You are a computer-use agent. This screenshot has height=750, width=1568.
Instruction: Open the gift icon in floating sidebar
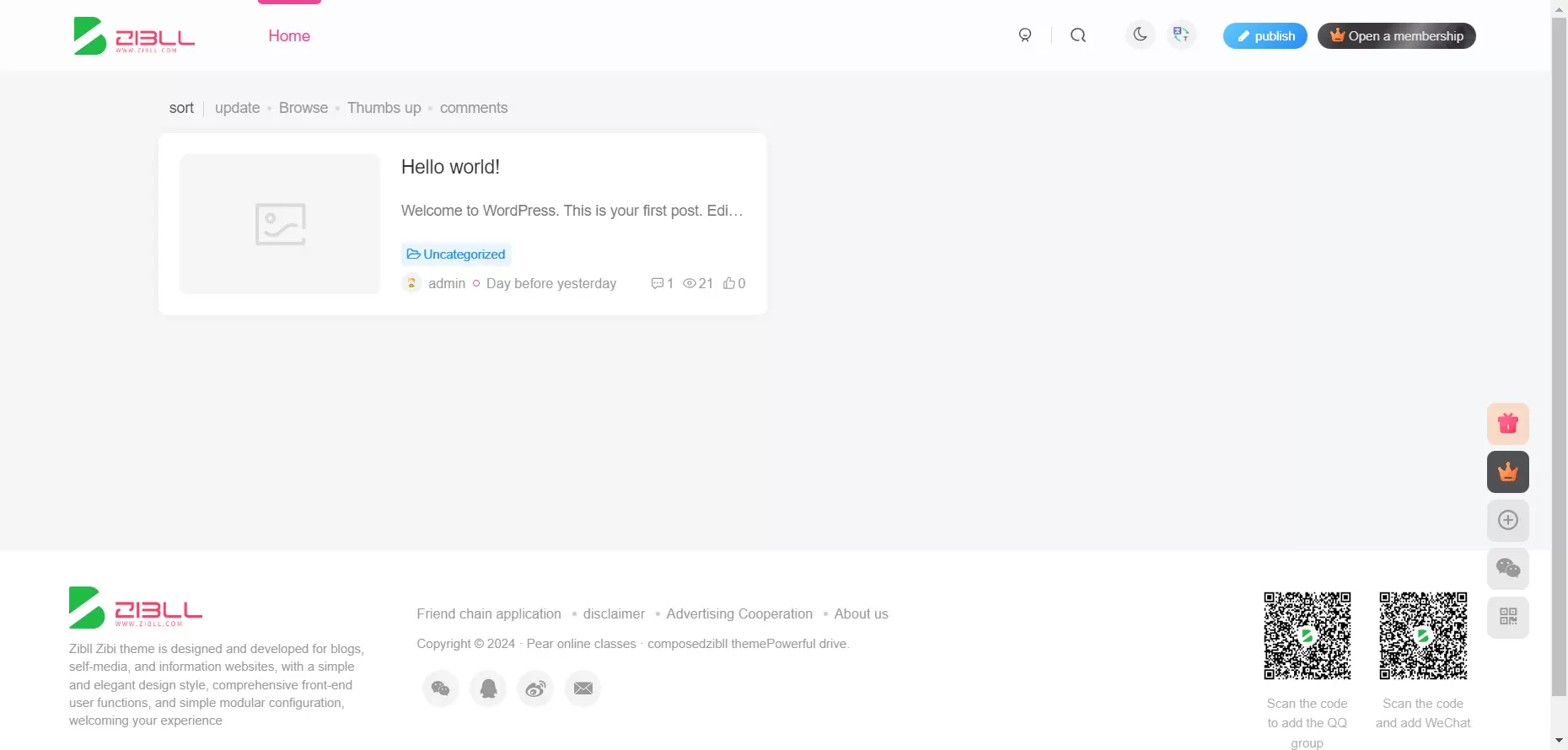point(1508,424)
